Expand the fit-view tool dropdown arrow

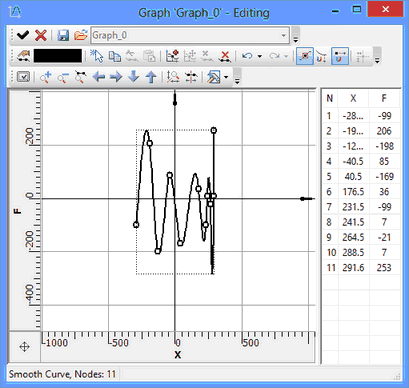pos(226,77)
